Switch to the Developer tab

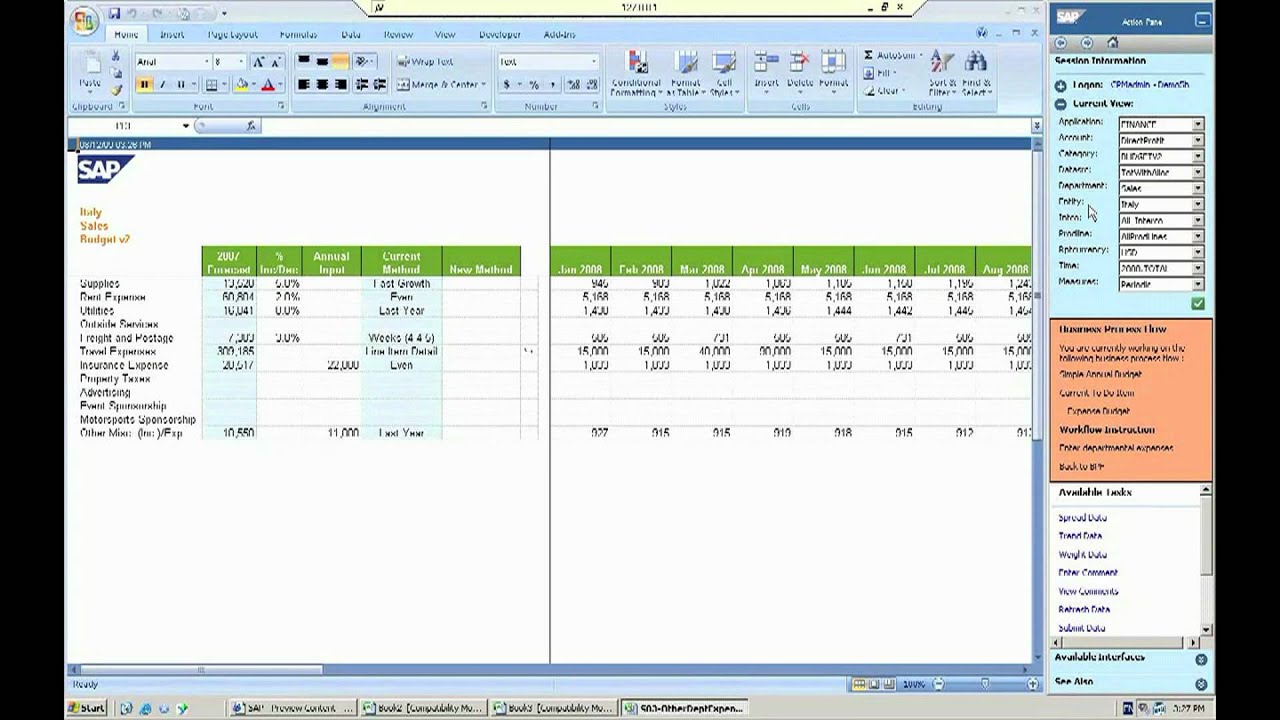(499, 35)
